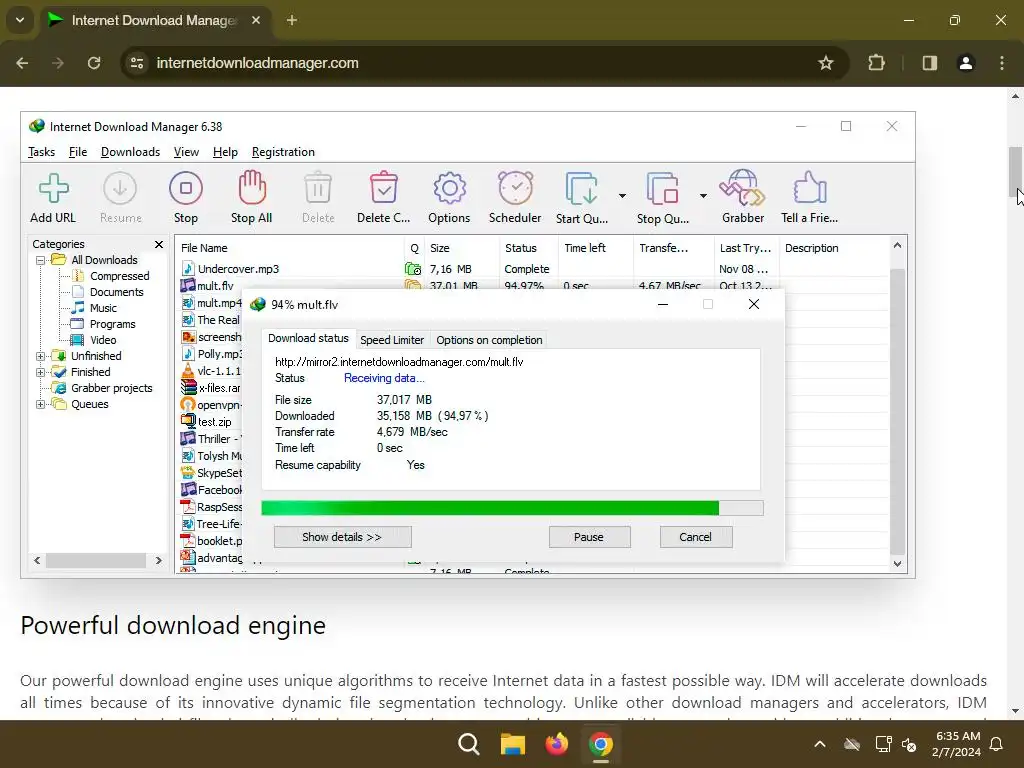This screenshot has height=768, width=1024.
Task: Click the Delete trash icon
Action: (x=318, y=188)
